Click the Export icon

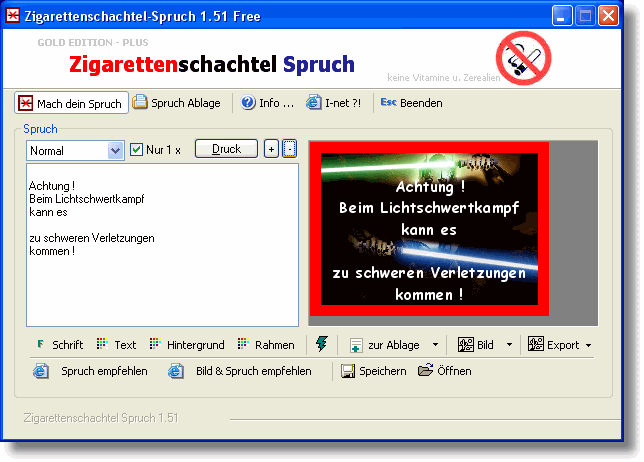pyautogui.click(x=536, y=344)
